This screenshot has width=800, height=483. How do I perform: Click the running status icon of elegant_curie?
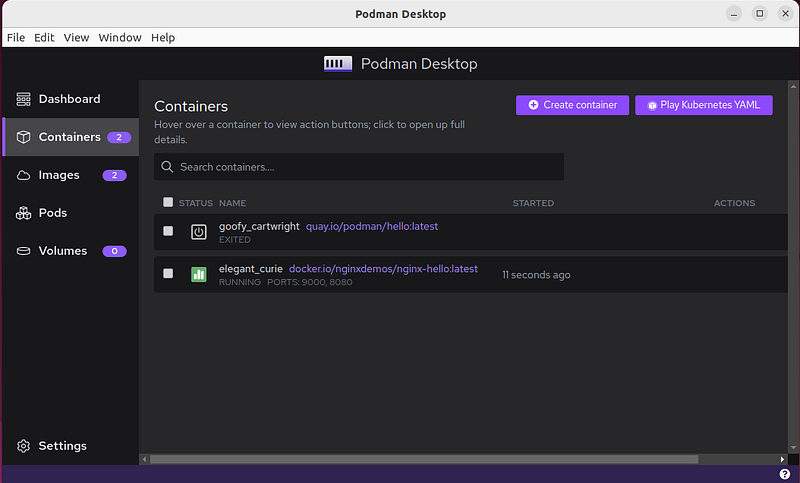(x=199, y=274)
